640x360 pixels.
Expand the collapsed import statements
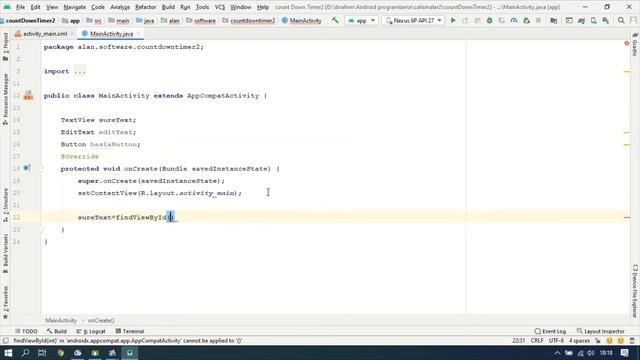coord(80,71)
